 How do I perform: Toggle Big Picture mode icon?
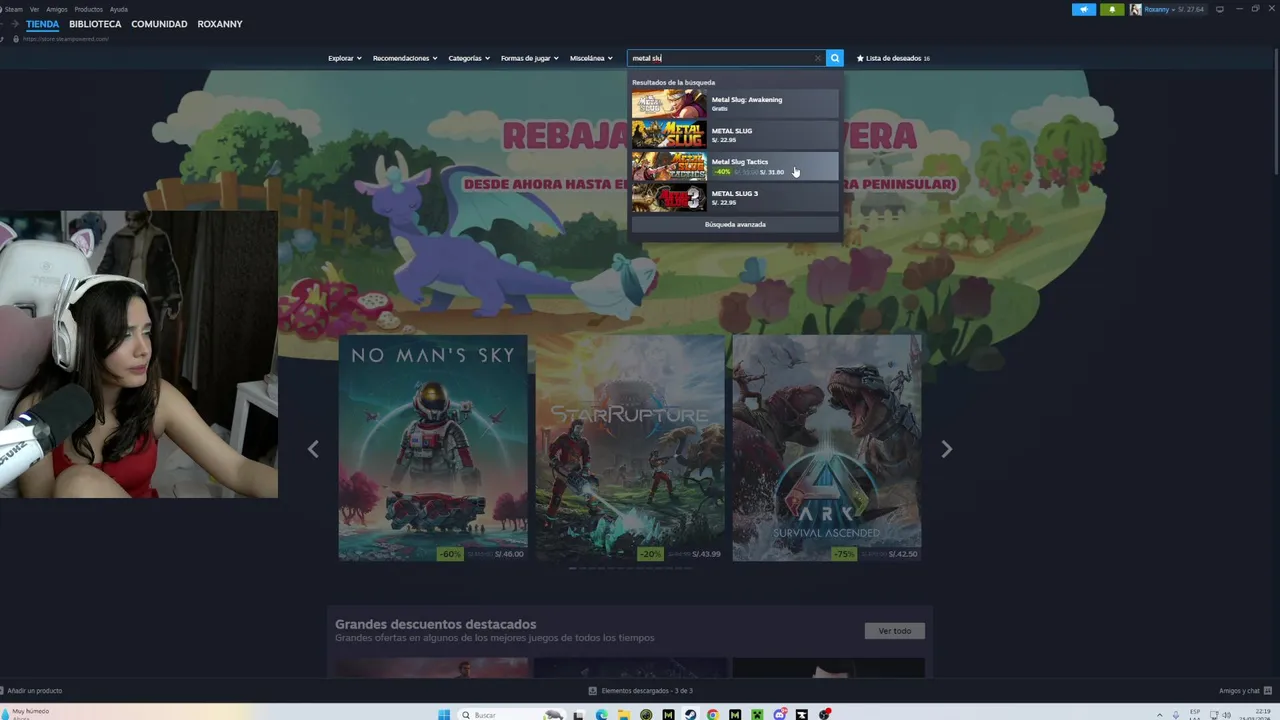click(x=1219, y=9)
